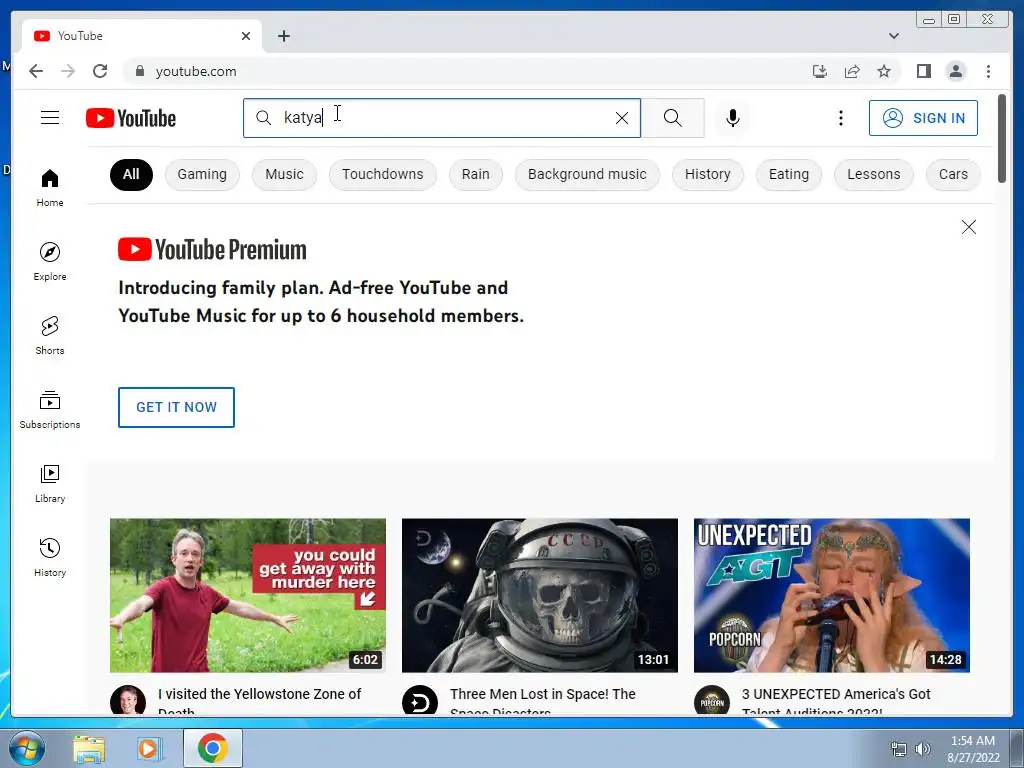Open Subscriptions in the sidebar

(x=50, y=409)
